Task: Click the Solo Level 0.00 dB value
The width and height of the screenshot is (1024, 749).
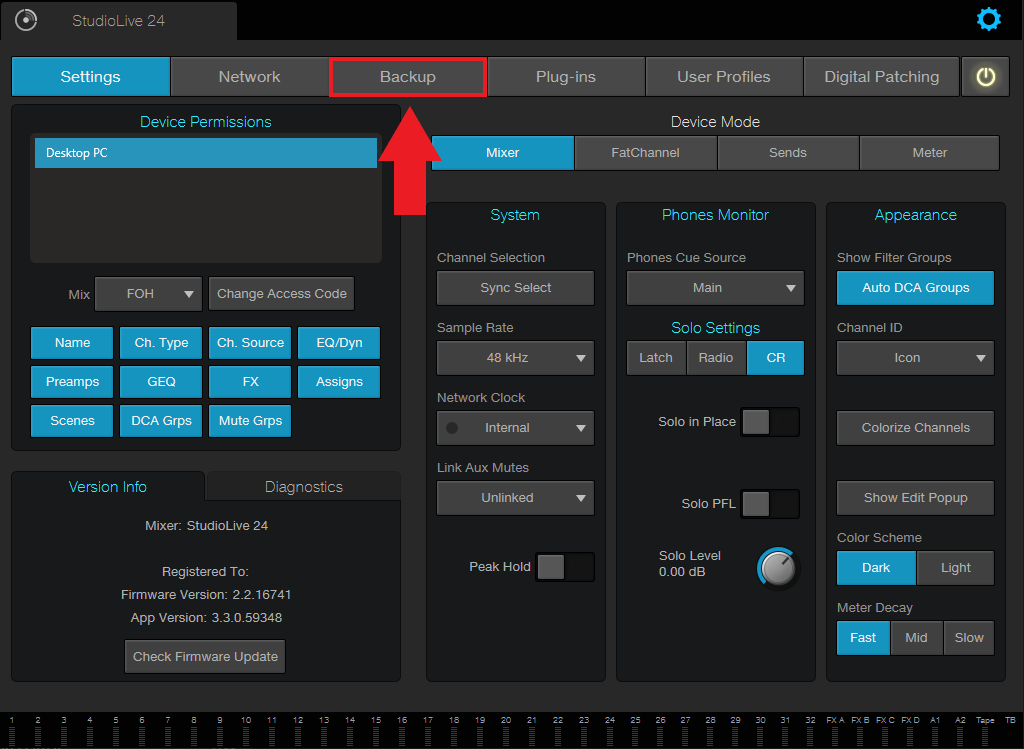Action: tap(682, 572)
